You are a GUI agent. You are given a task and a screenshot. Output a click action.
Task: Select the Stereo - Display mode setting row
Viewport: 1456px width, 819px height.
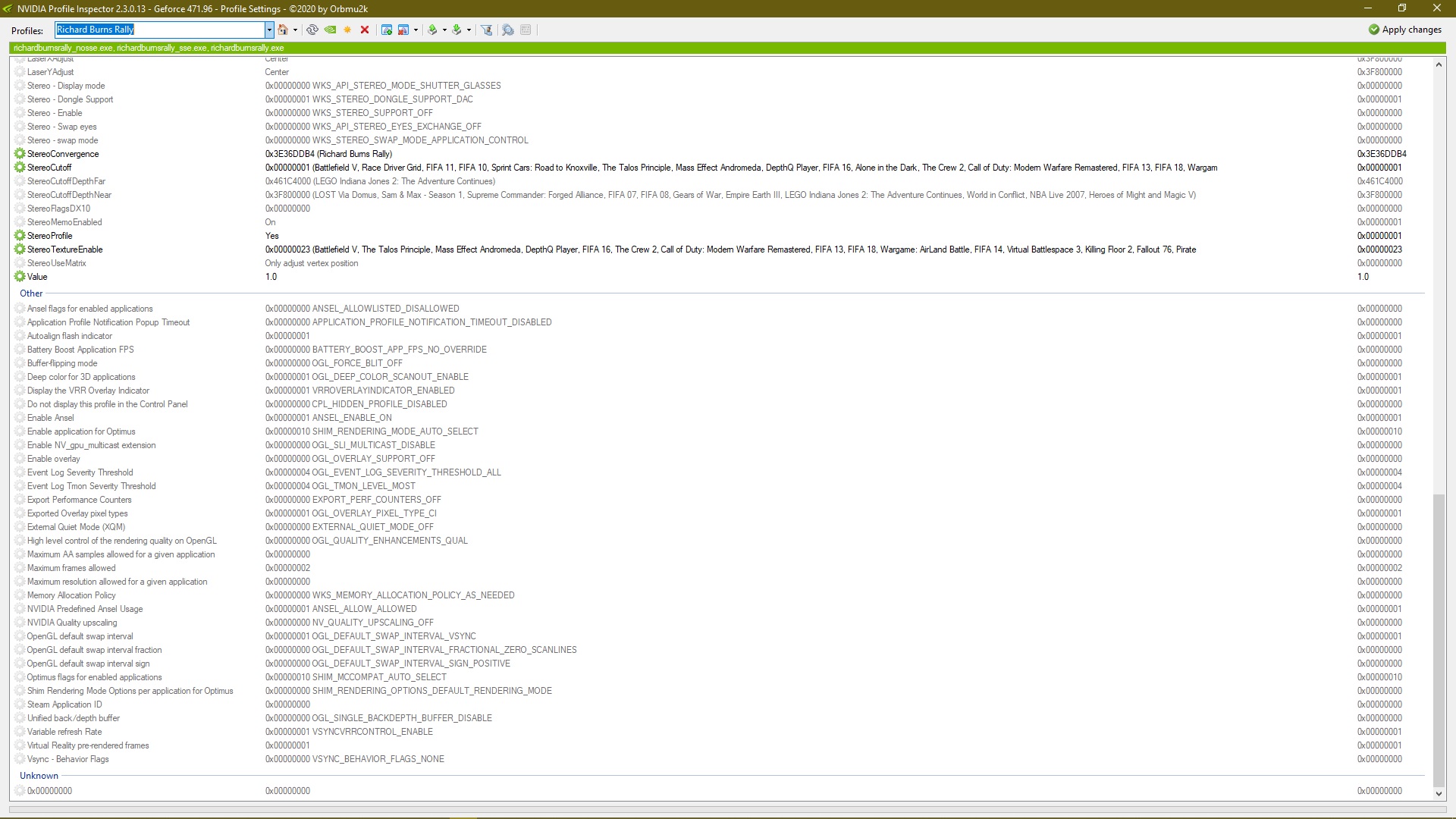[719, 86]
